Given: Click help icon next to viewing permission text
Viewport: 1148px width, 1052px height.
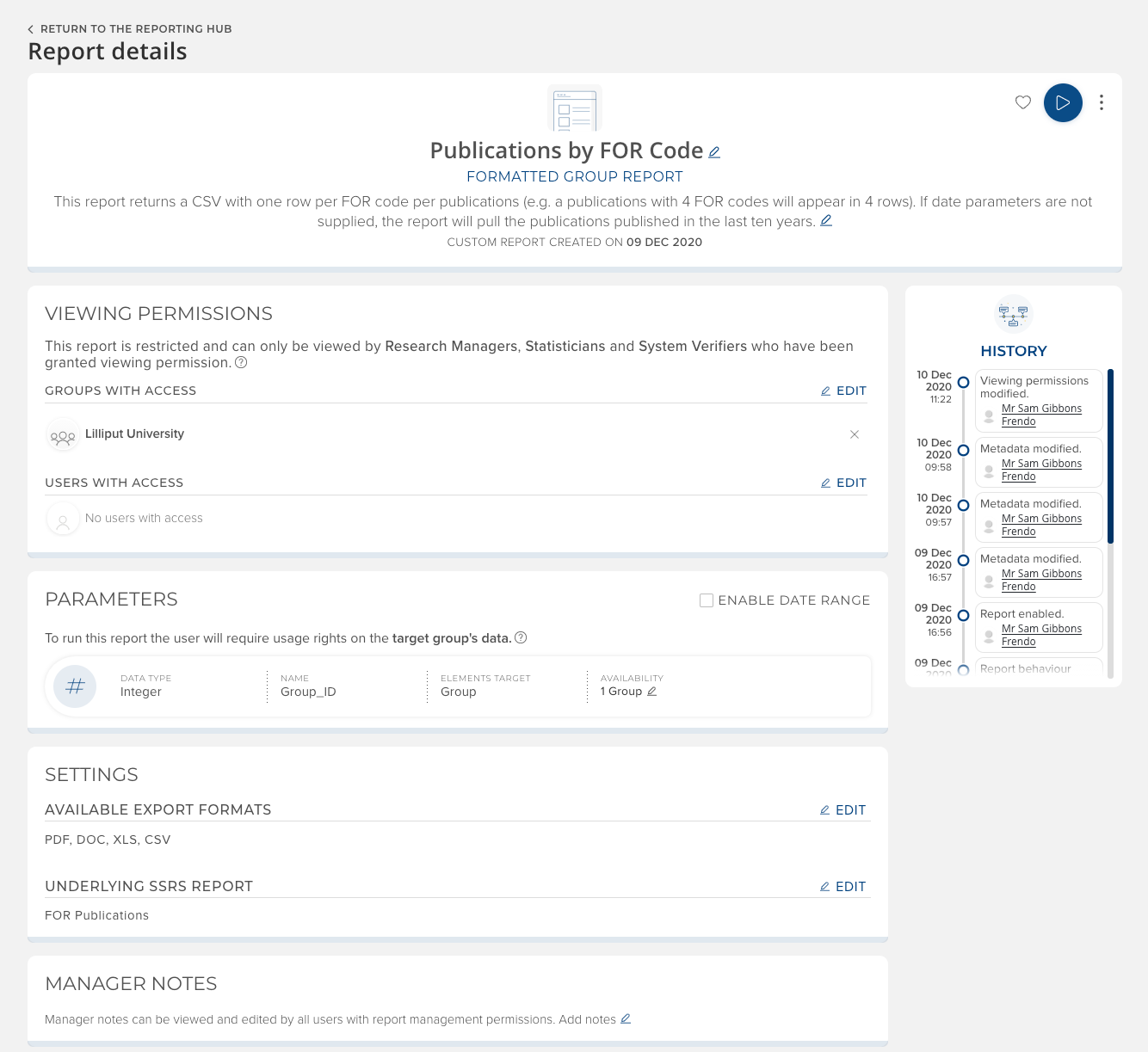Looking at the screenshot, I should (241, 363).
